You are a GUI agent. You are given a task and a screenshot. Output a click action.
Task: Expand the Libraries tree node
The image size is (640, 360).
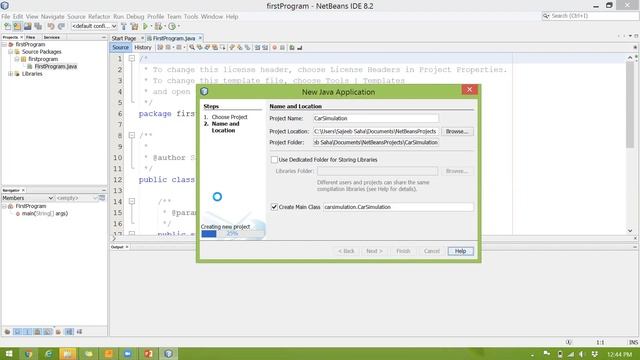(11, 74)
